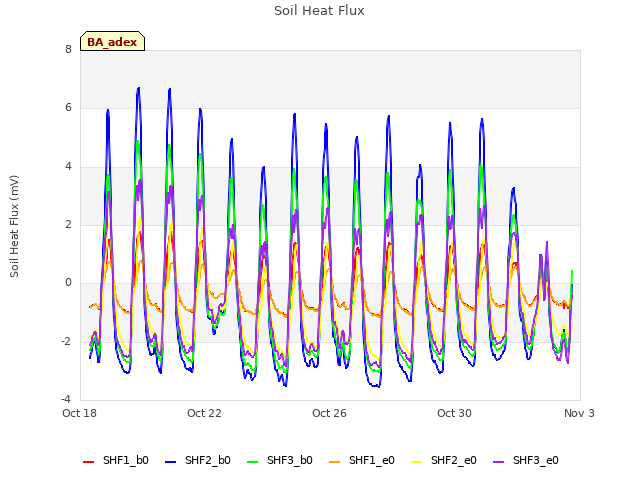The width and height of the screenshot is (640, 480).
Task: Click the y-axis value 0
Action: click(x=68, y=283)
